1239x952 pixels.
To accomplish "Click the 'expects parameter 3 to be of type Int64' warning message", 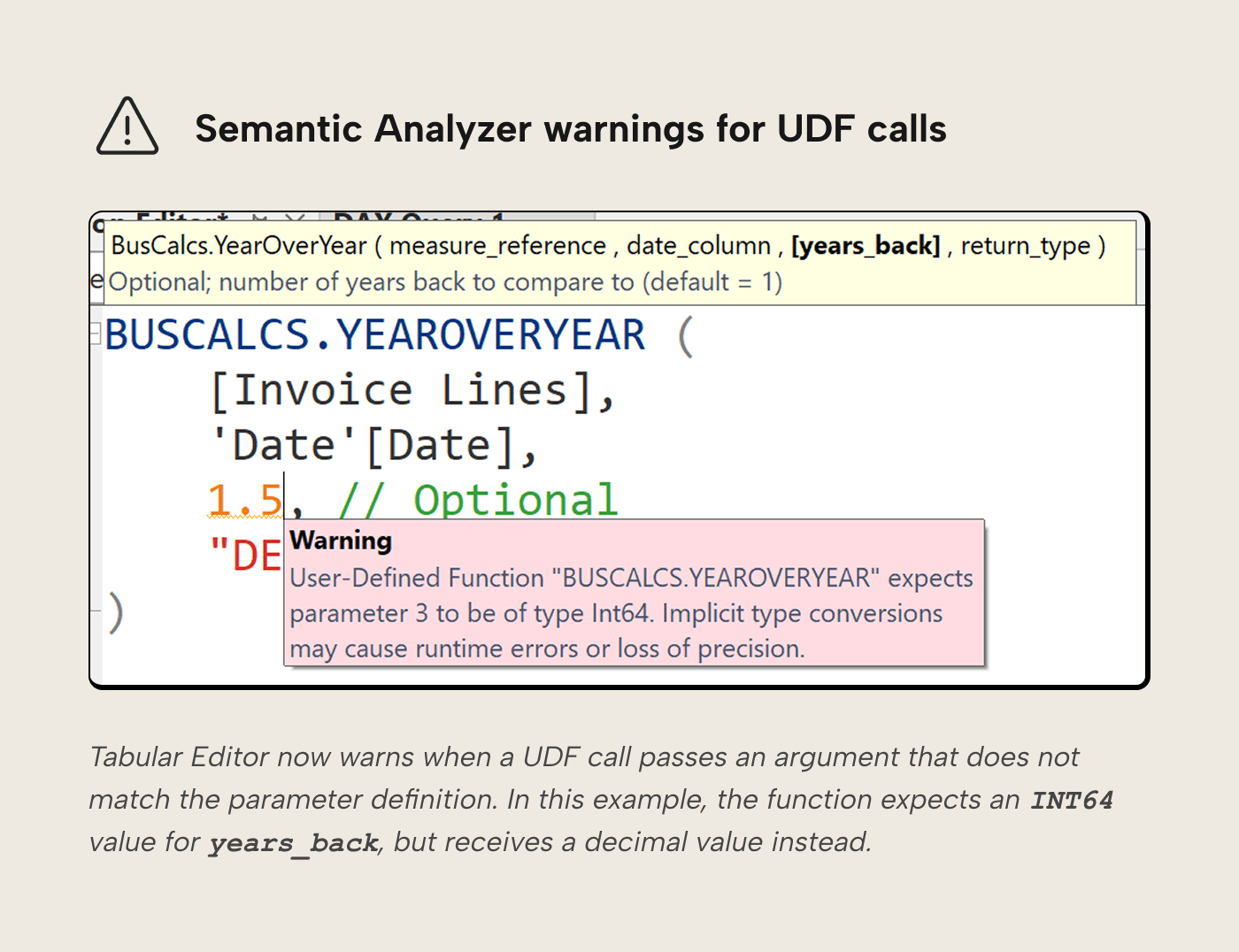I will pos(631,613).
